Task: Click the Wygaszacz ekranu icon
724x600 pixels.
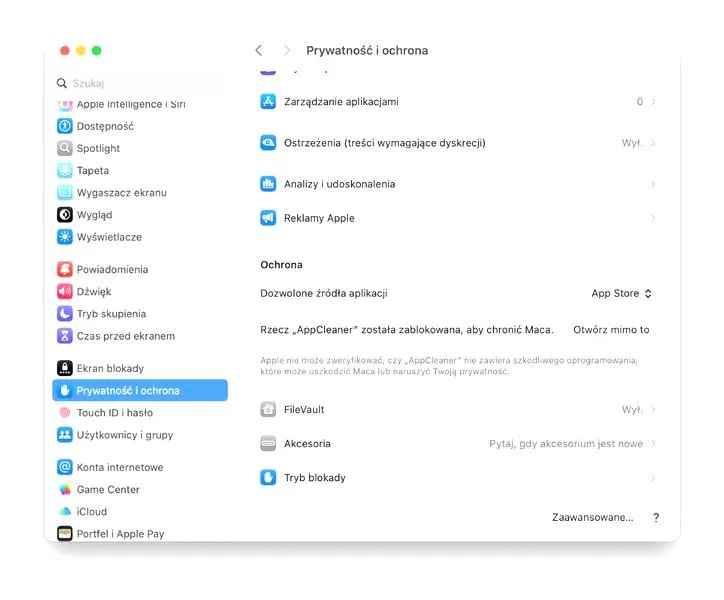Action: coord(65,192)
